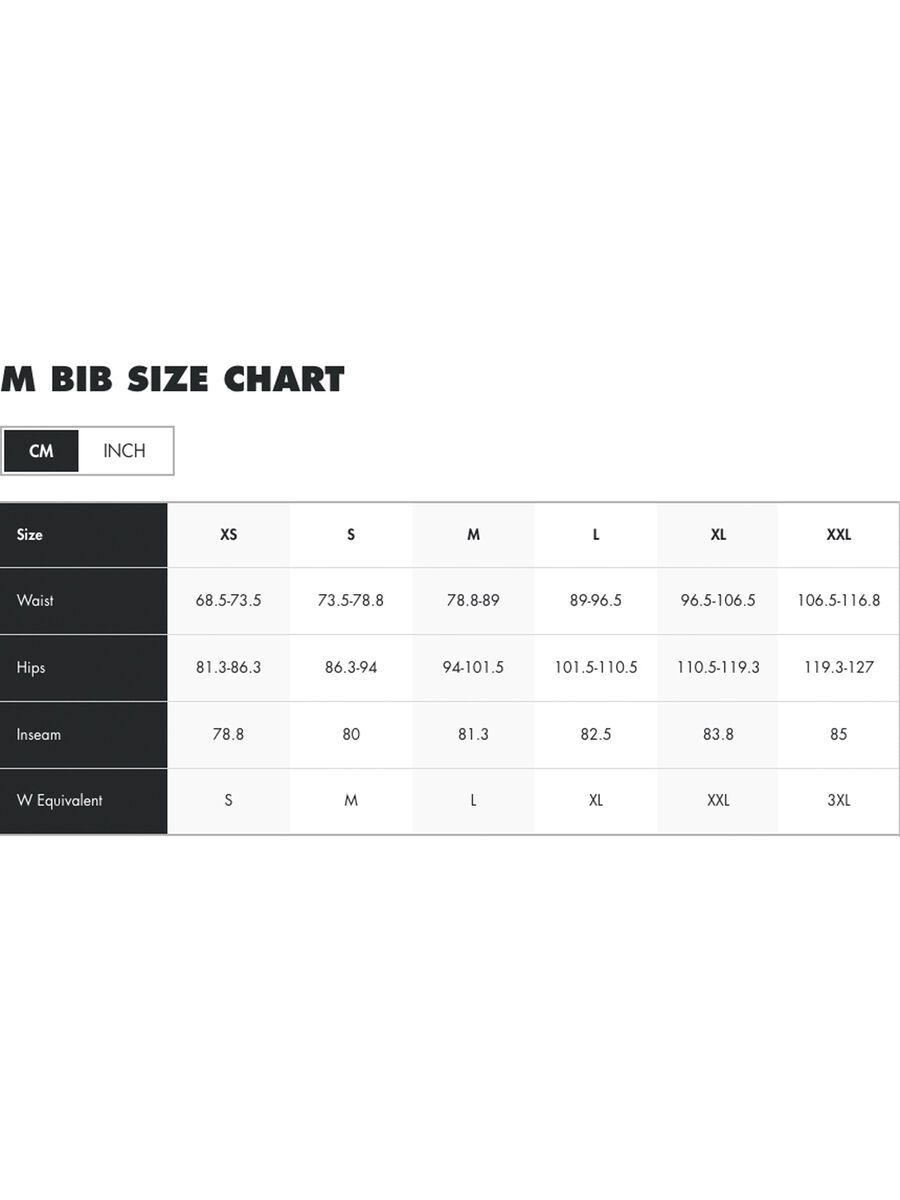Click the hips value 86.3-94
This screenshot has height=1200, width=900.
351,668
